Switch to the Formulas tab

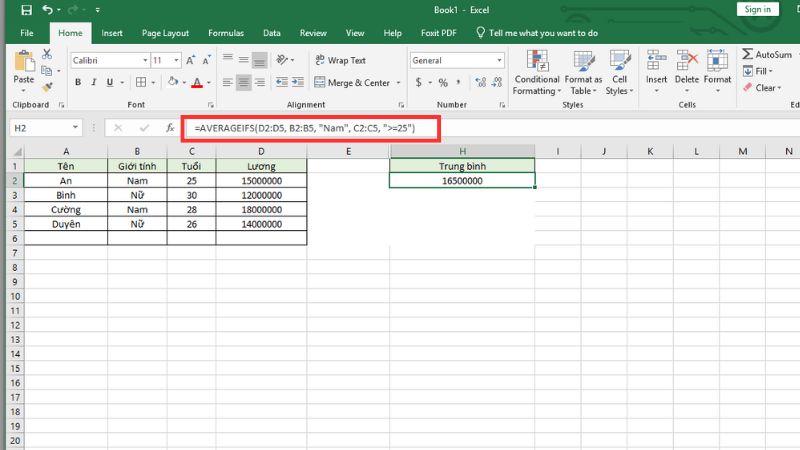click(x=225, y=33)
